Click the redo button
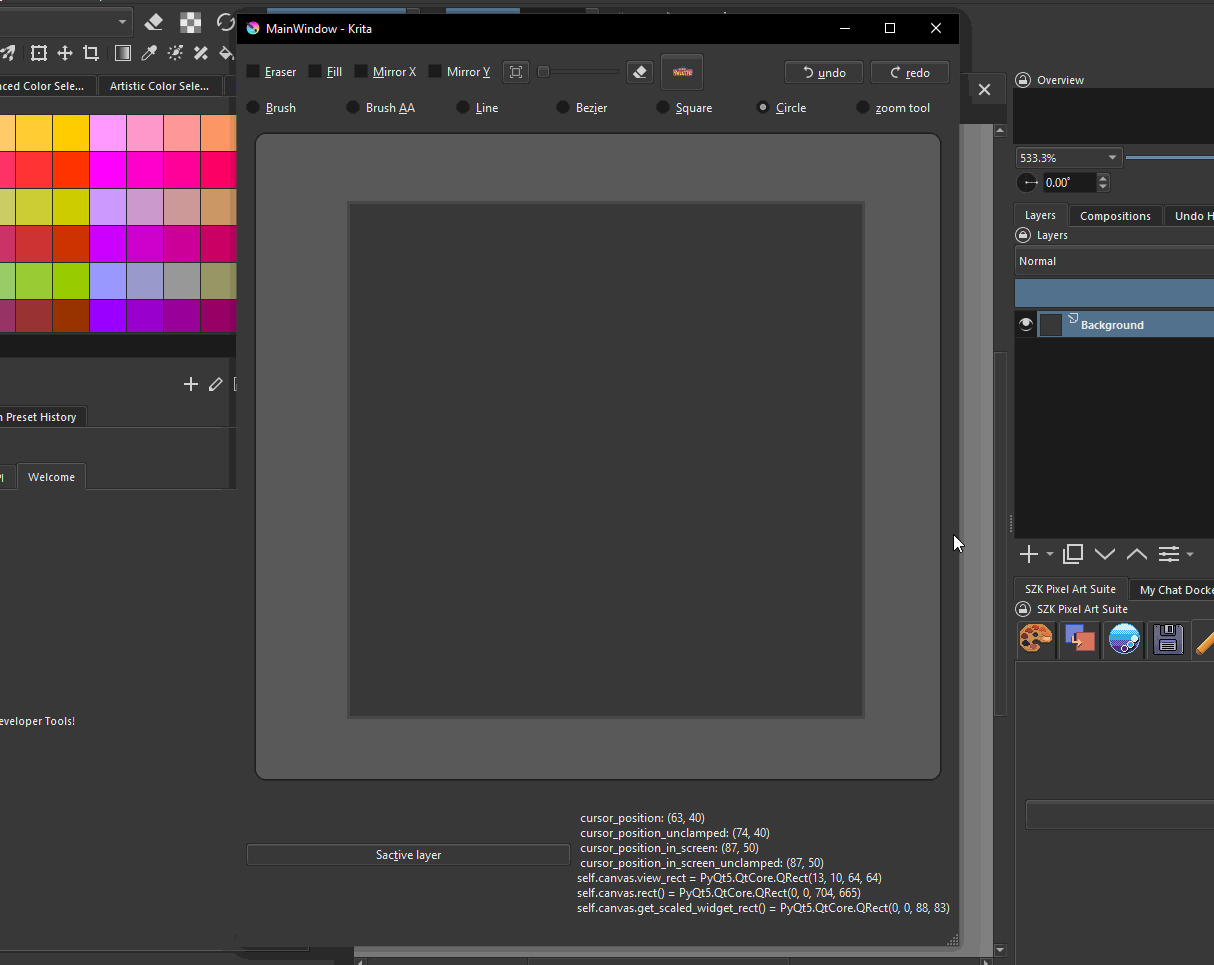Screen dimensions: 1214x965 click(x=910, y=72)
